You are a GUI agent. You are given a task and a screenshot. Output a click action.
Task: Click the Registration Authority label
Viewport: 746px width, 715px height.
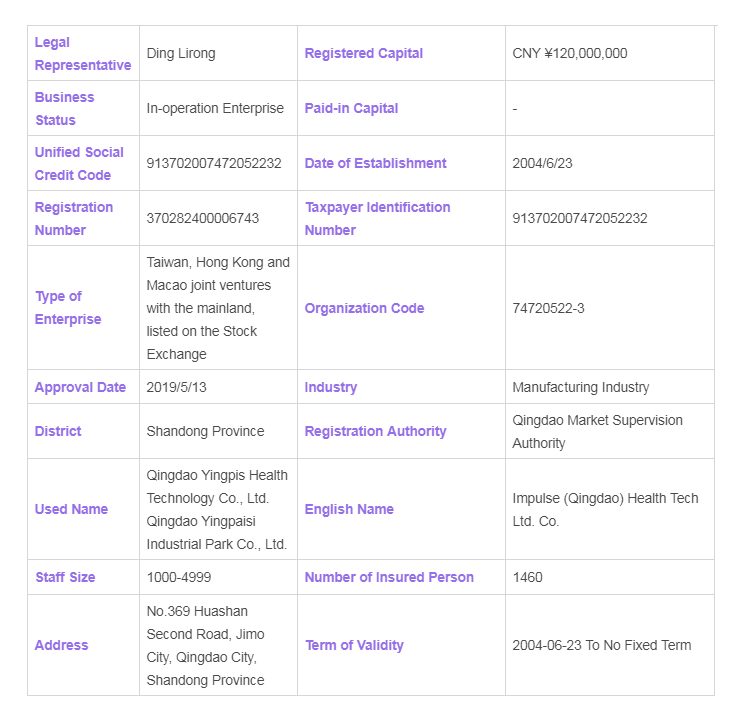point(375,431)
